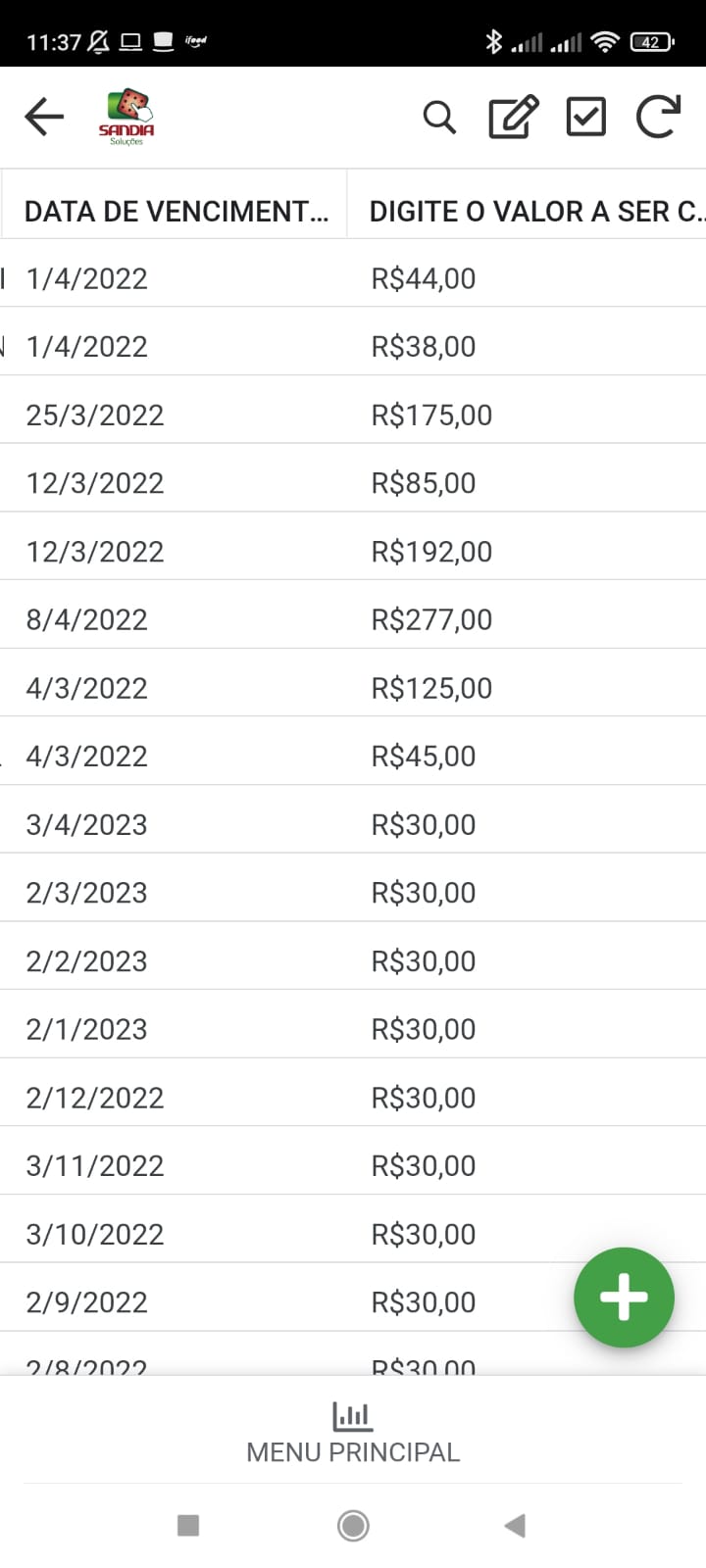Open the search magnifier icon
Image resolution: width=706 pixels, height=1568 pixels.
pyautogui.click(x=439, y=118)
